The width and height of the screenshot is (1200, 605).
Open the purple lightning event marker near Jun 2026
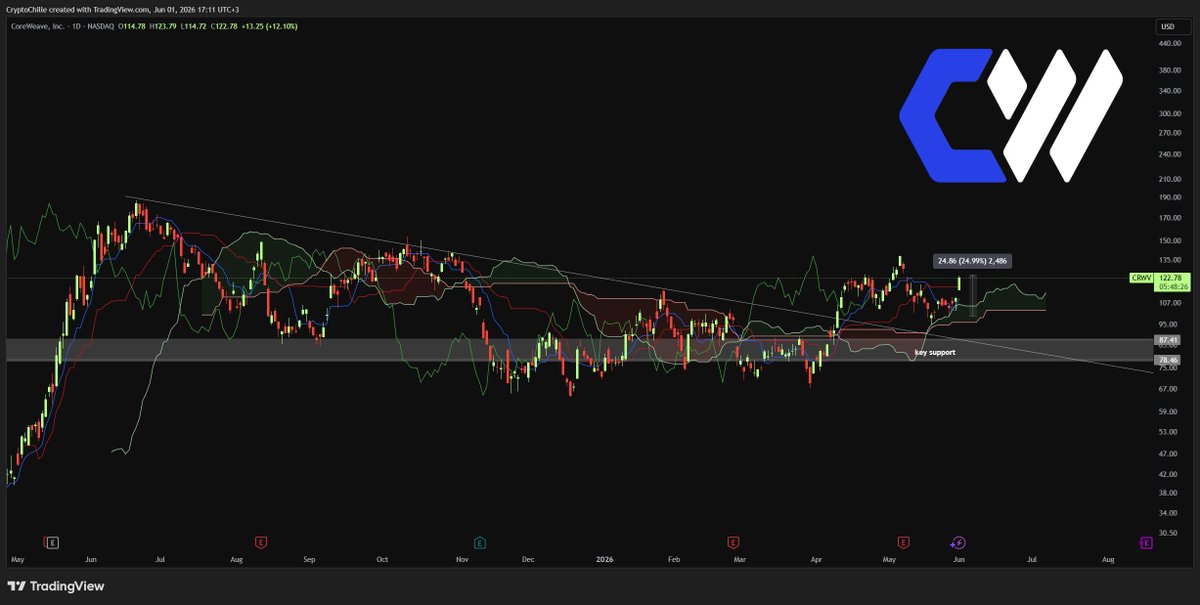tap(958, 542)
